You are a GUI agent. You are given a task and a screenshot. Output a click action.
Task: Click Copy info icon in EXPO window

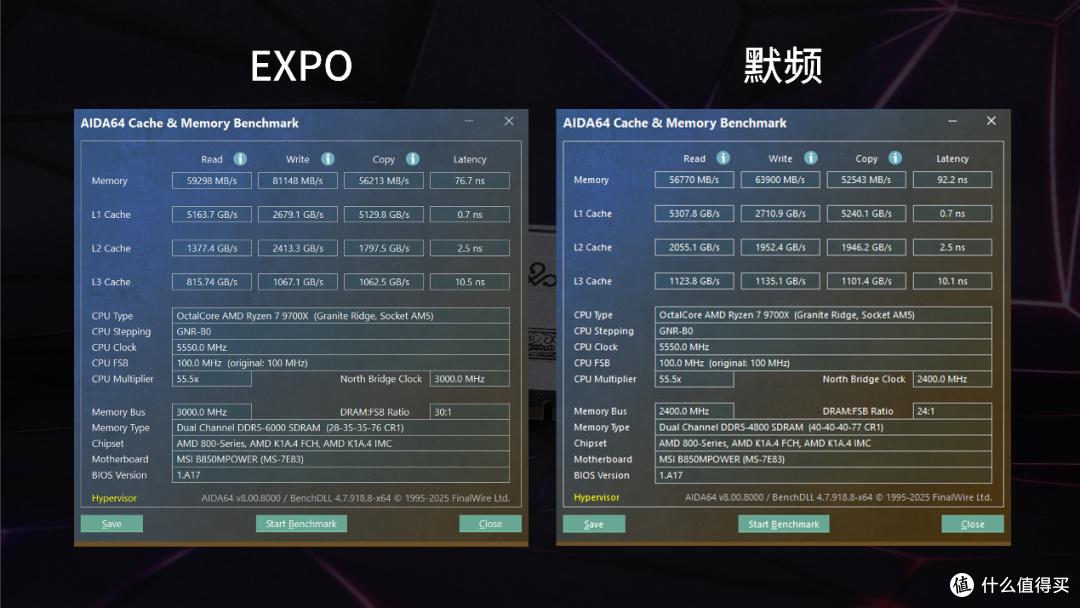coord(413,159)
